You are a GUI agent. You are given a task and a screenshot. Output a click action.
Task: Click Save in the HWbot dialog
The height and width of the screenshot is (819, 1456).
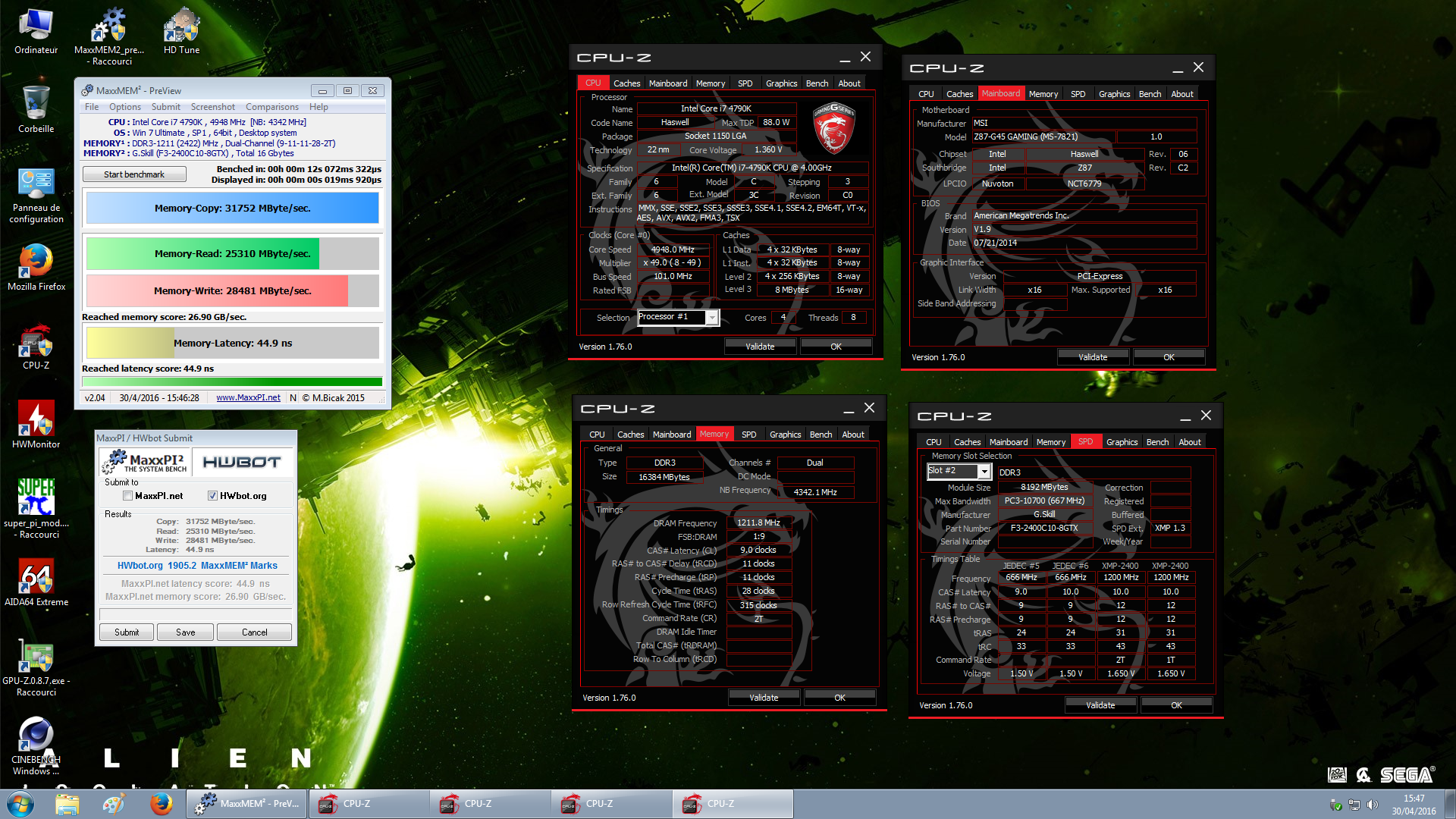[x=185, y=632]
